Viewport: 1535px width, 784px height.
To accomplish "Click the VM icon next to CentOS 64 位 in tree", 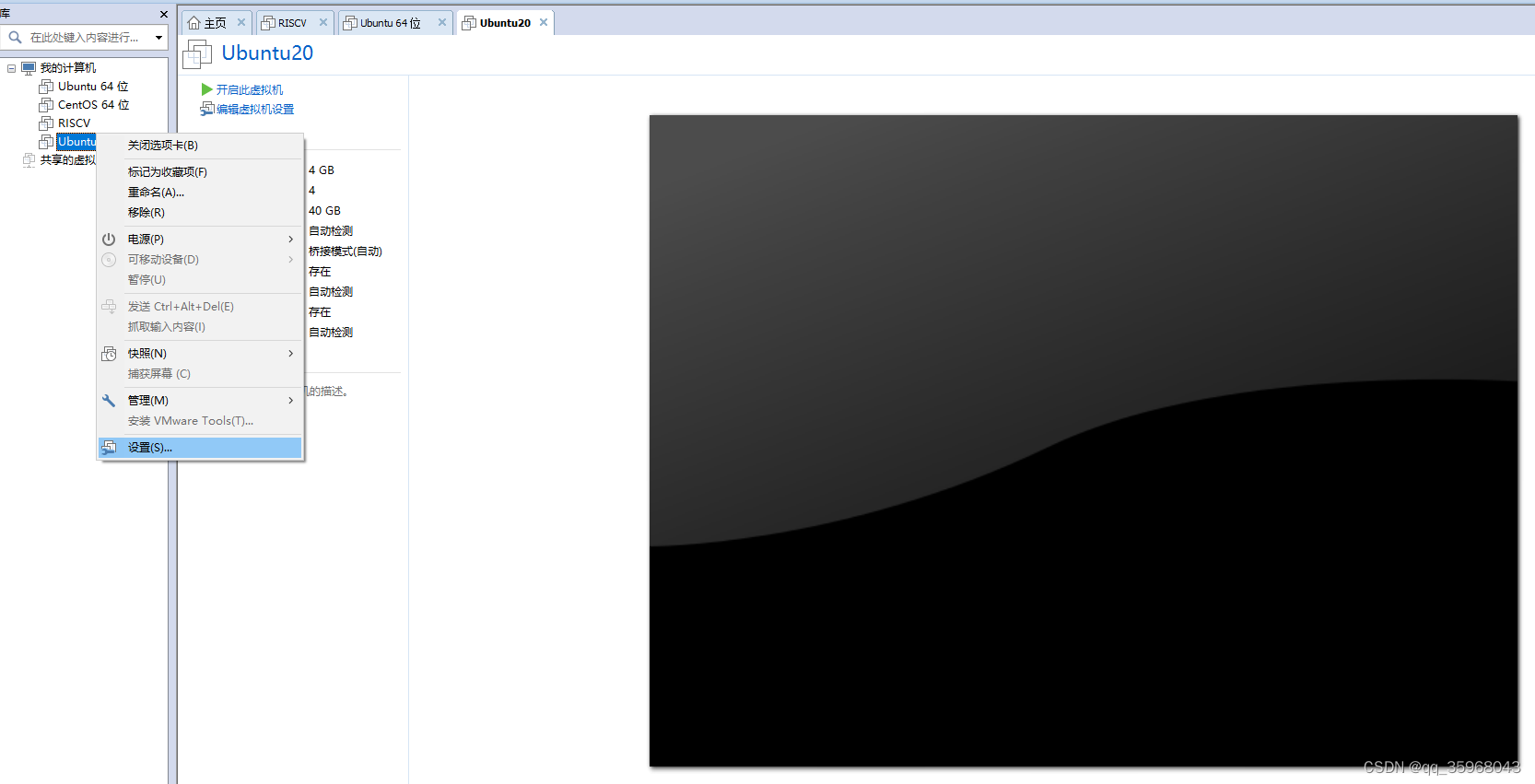I will (46, 105).
